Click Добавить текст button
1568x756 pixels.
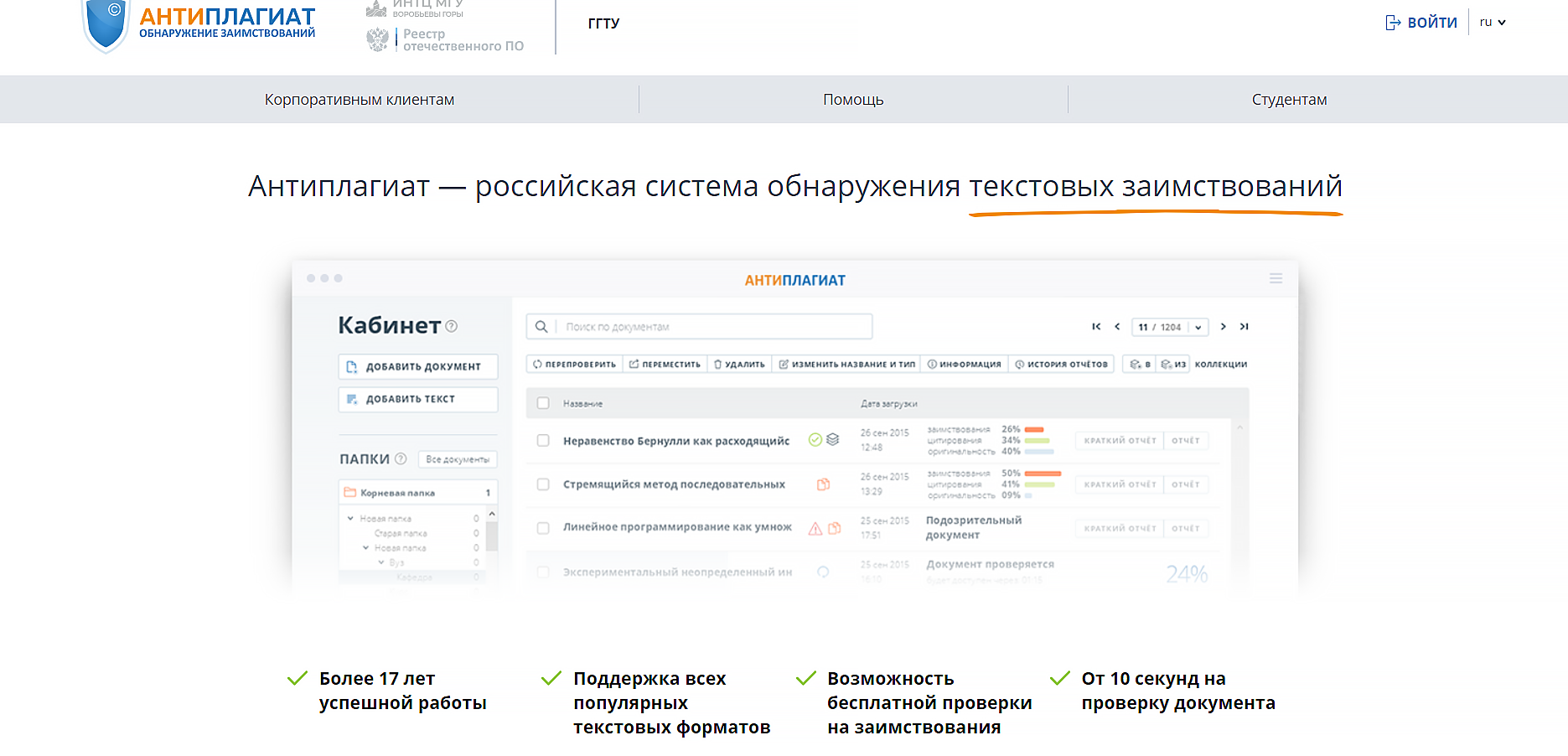pos(418,399)
